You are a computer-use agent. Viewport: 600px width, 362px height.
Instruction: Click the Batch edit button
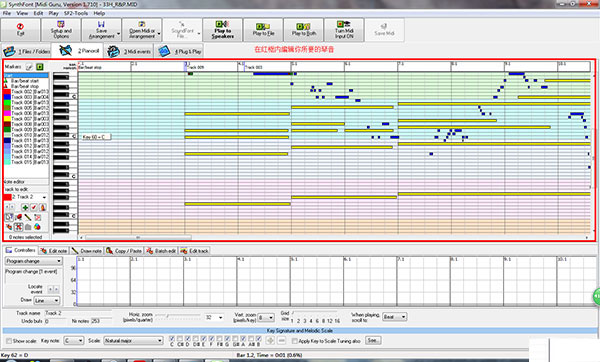coord(161,251)
